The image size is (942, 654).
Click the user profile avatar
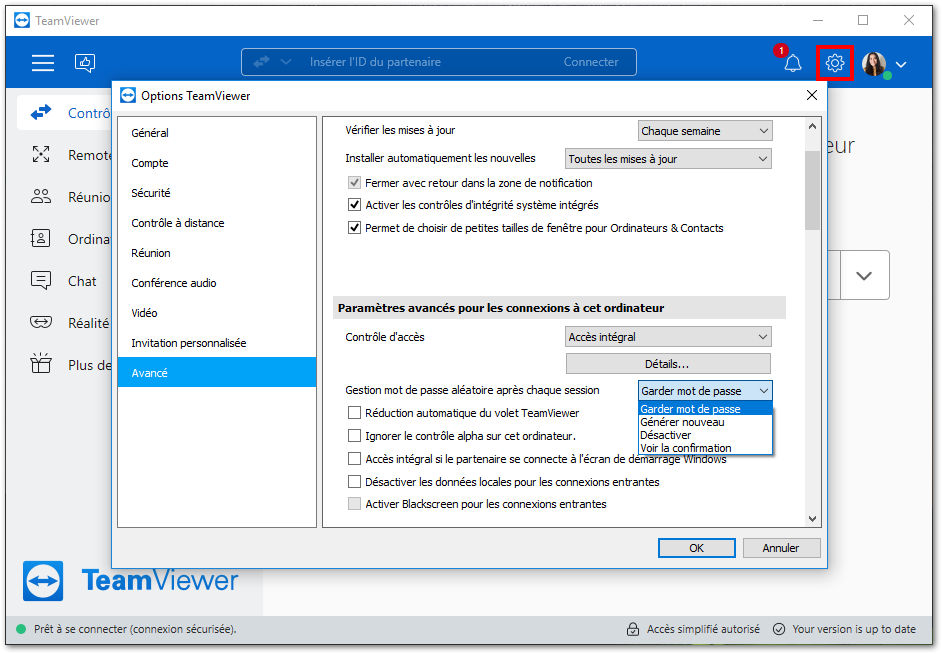tap(874, 64)
